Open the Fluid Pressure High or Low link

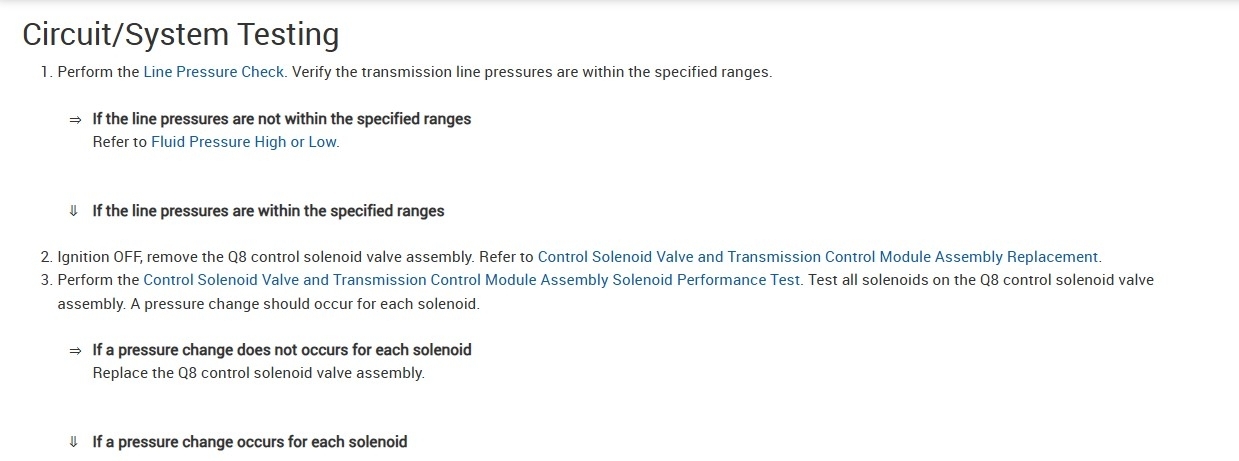(244, 142)
